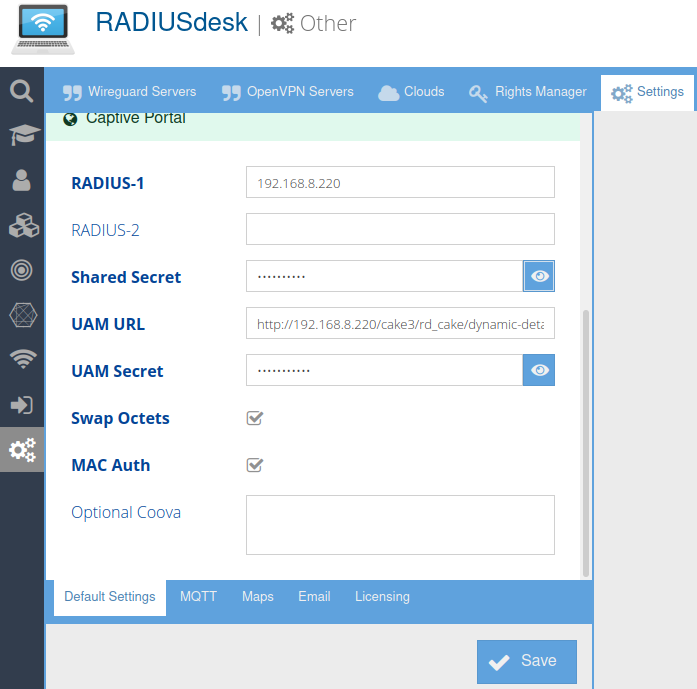Open the sign-in arrow sidebar icon
The height and width of the screenshot is (689, 697).
click(21, 405)
